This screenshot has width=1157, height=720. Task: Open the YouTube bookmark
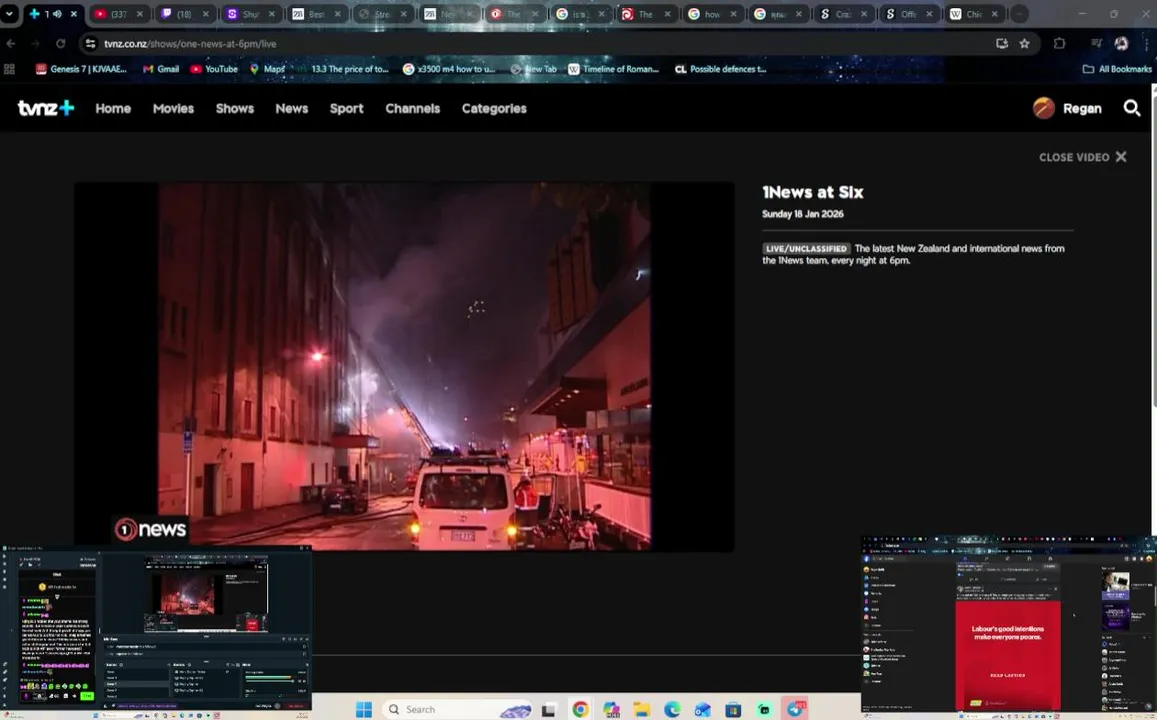click(x=214, y=69)
